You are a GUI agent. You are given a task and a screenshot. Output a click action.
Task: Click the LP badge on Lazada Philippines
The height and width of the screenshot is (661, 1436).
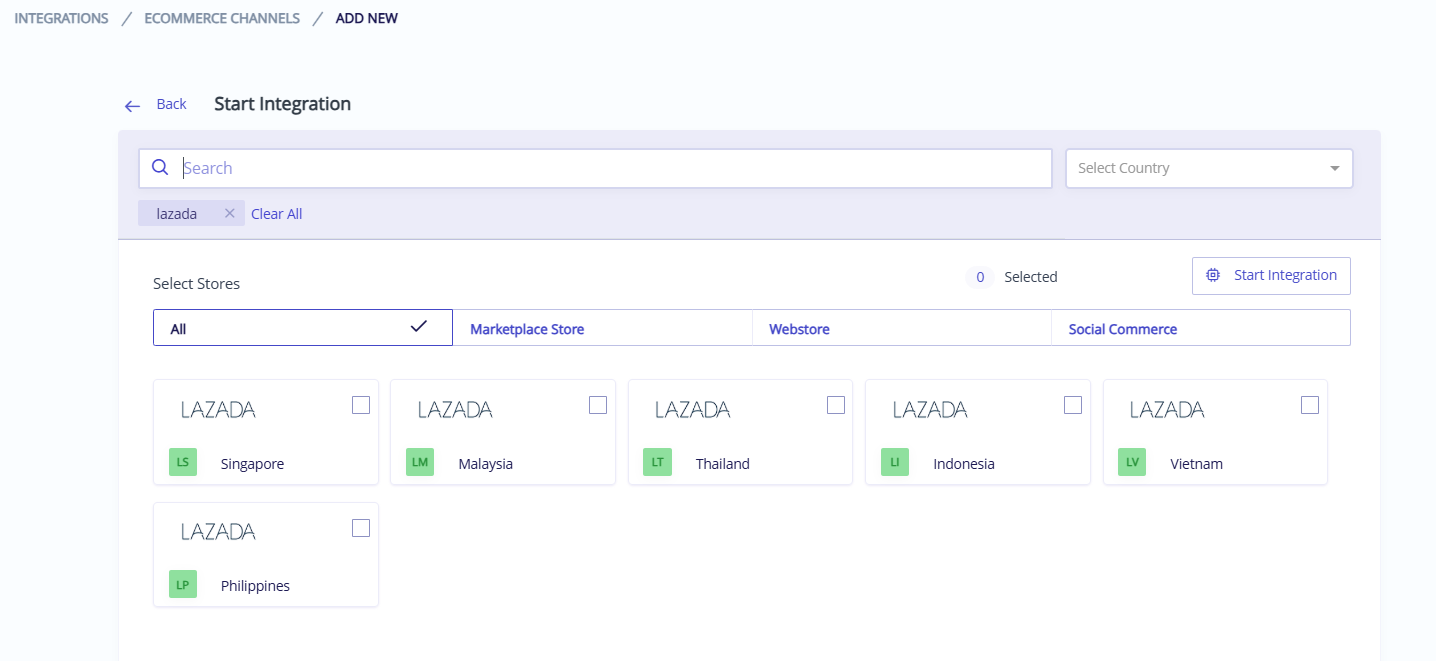click(x=183, y=584)
